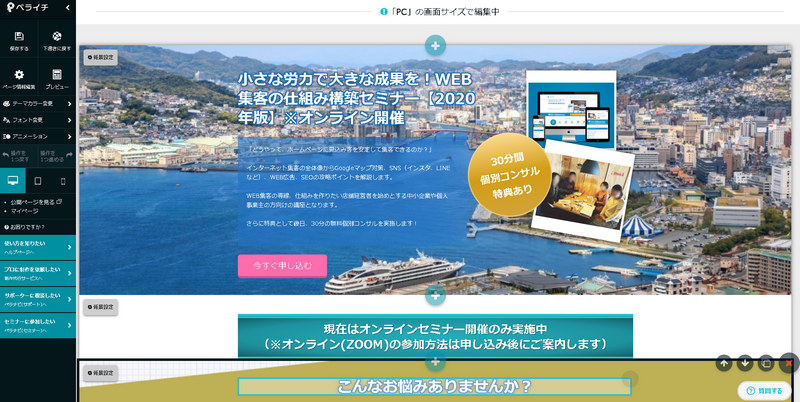This screenshot has width=800, height=402.
Task: Expand テーマカラー変更 menu
Action: pyautogui.click(x=38, y=104)
